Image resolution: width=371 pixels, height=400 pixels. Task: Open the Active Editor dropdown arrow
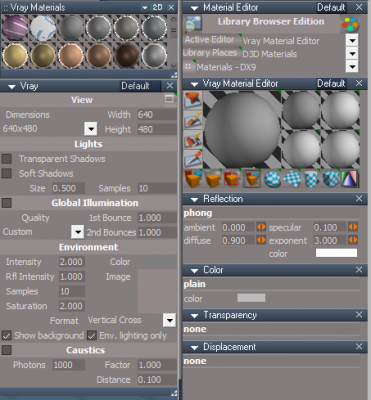(x=352, y=41)
